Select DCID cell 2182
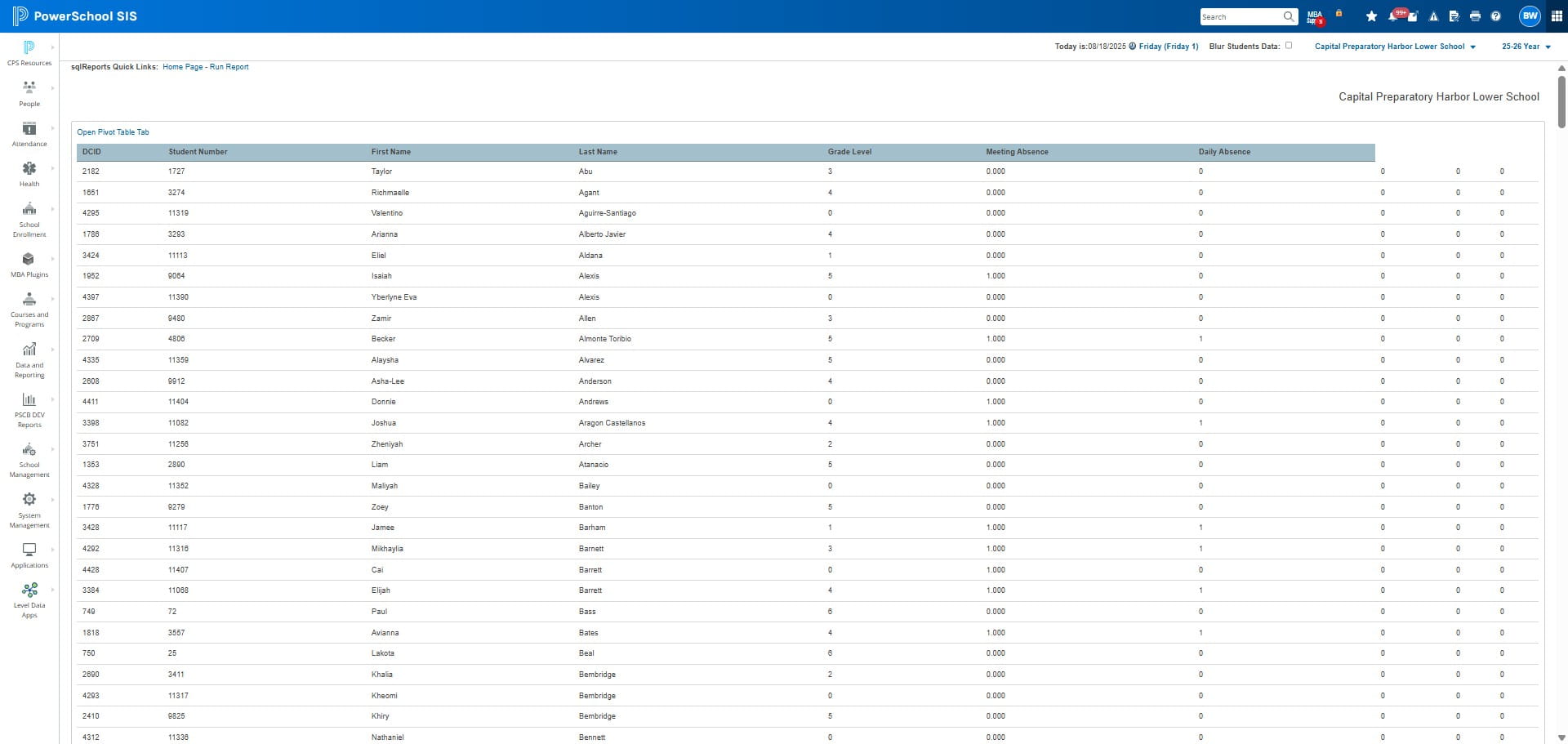1568x744 pixels. (91, 172)
